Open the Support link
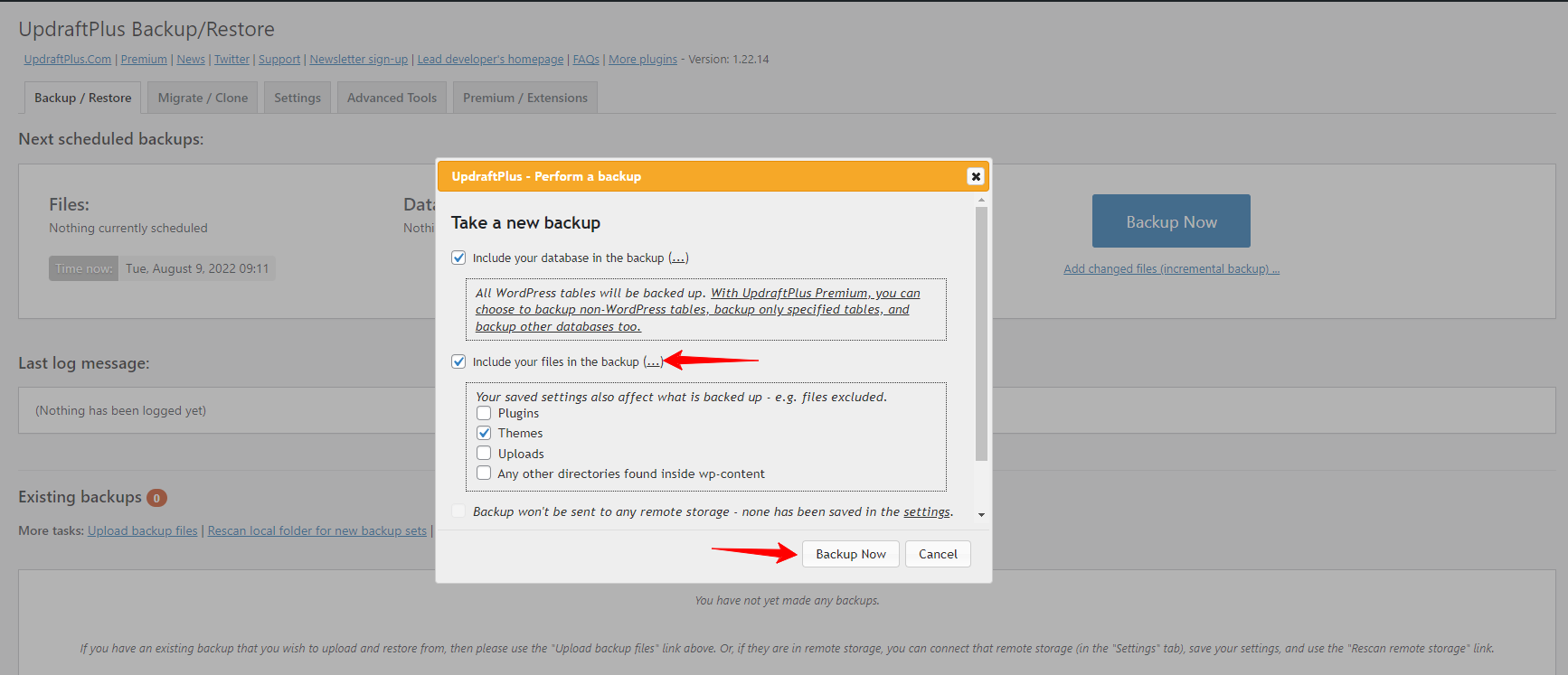Screen dimensions: 1568x675 (x=279, y=60)
